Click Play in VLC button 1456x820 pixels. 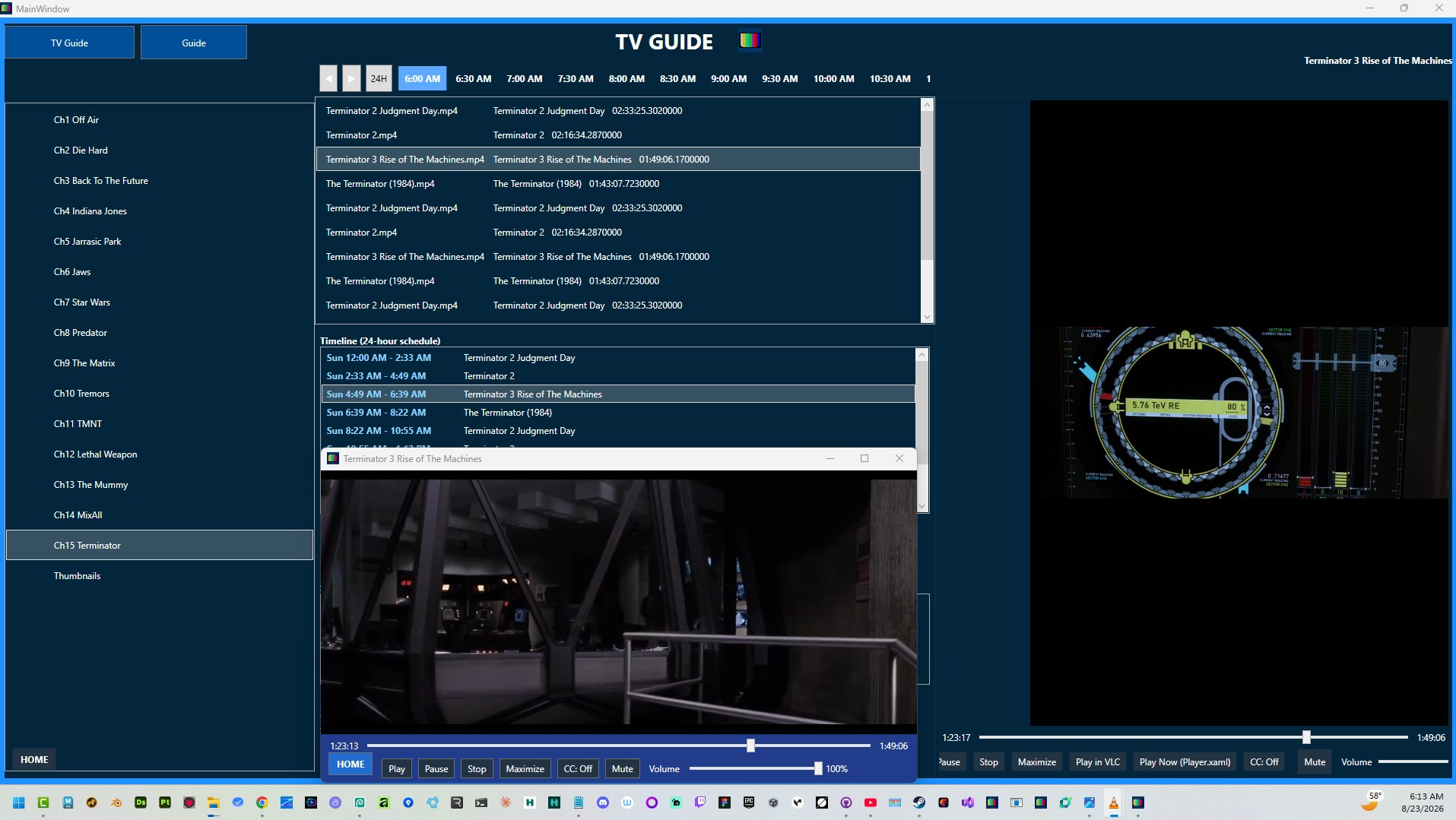point(1098,761)
